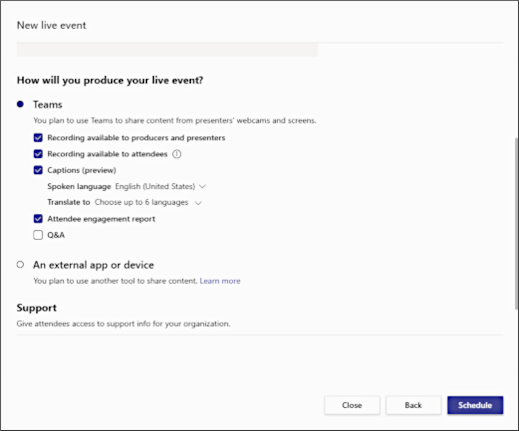Select the Teams production radio button

pyautogui.click(x=20, y=104)
